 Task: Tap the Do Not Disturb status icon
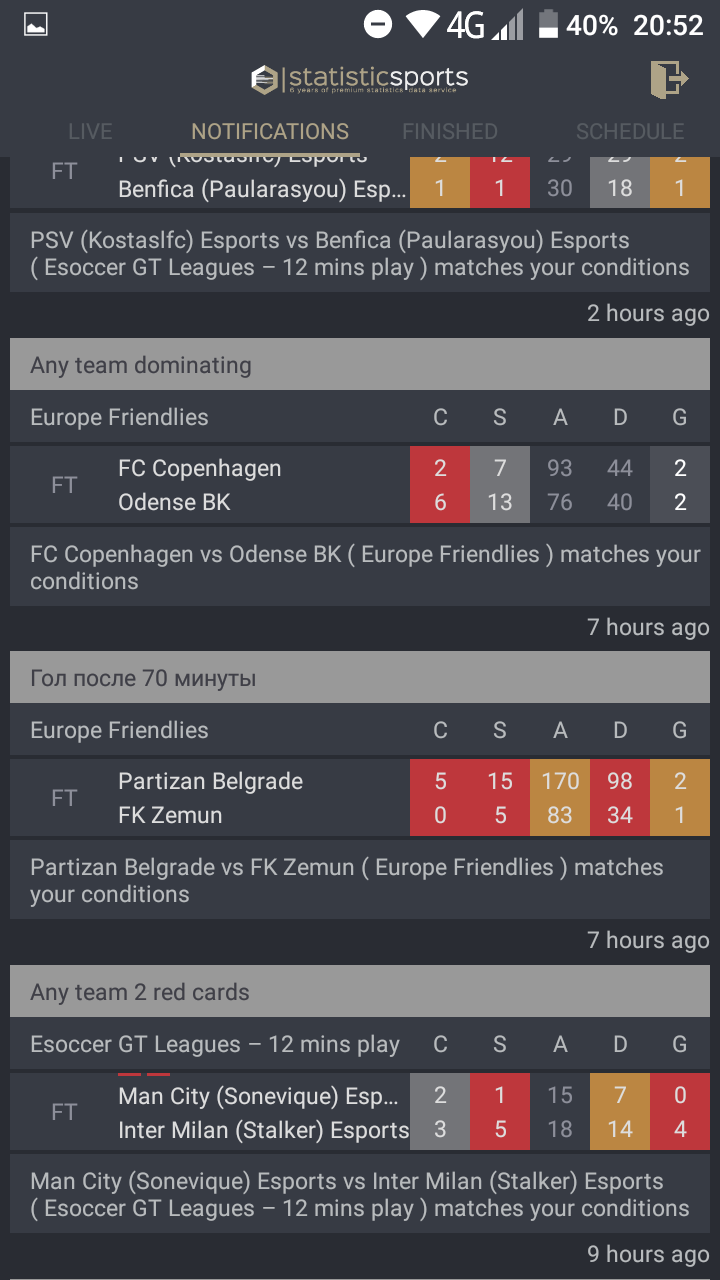tap(378, 24)
